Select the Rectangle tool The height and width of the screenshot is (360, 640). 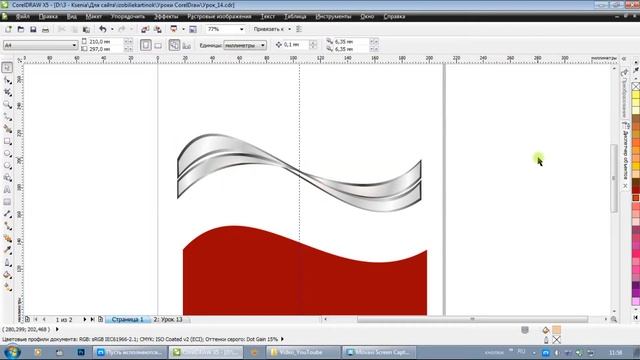coord(7,141)
